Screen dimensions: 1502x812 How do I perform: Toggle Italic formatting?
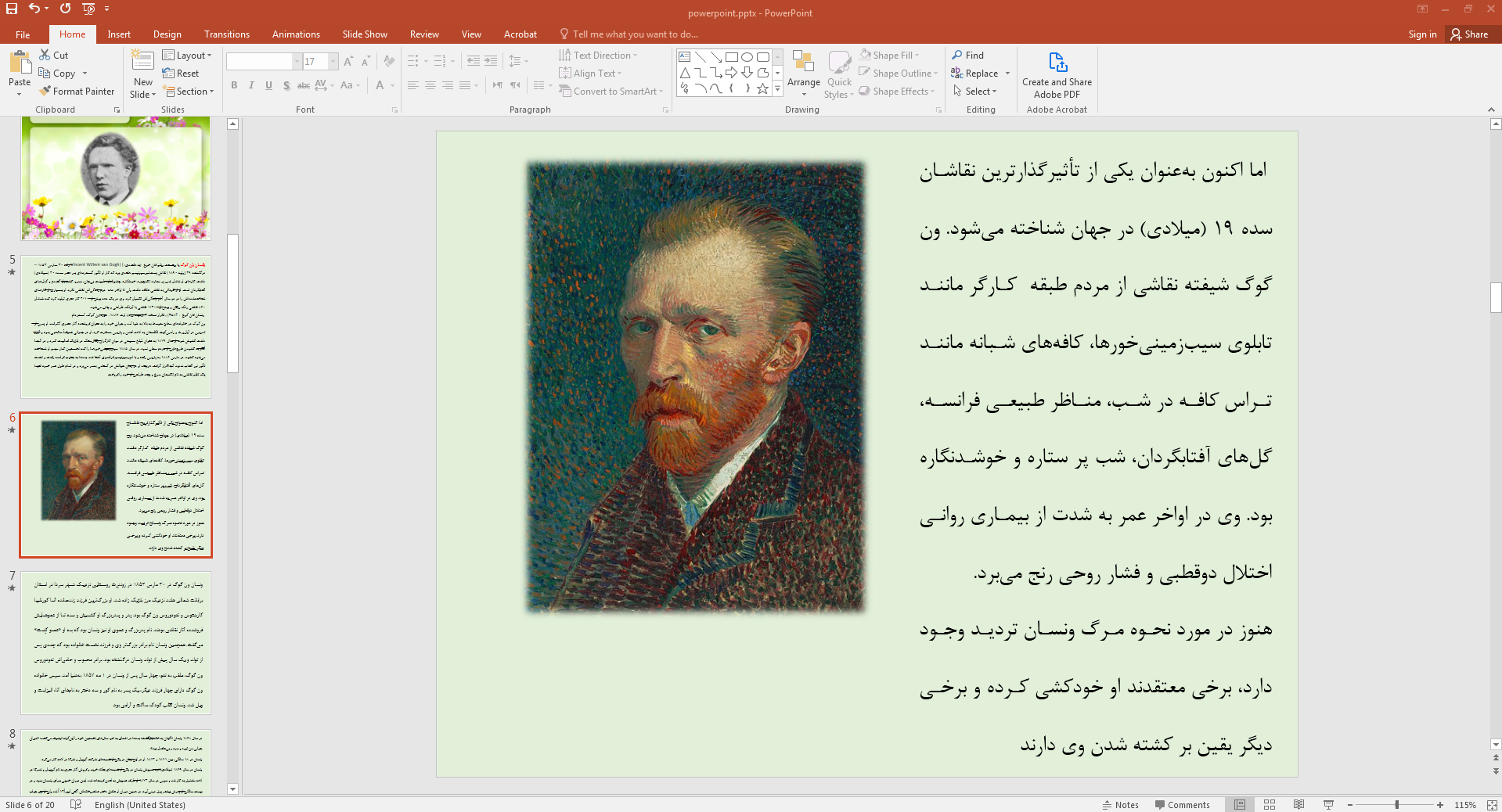pyautogui.click(x=251, y=85)
